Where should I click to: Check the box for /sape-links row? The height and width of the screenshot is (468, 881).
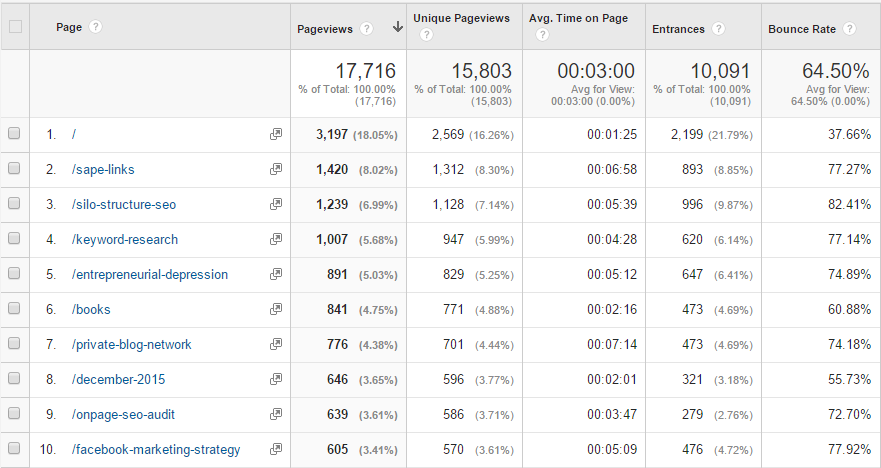click(x=14, y=168)
